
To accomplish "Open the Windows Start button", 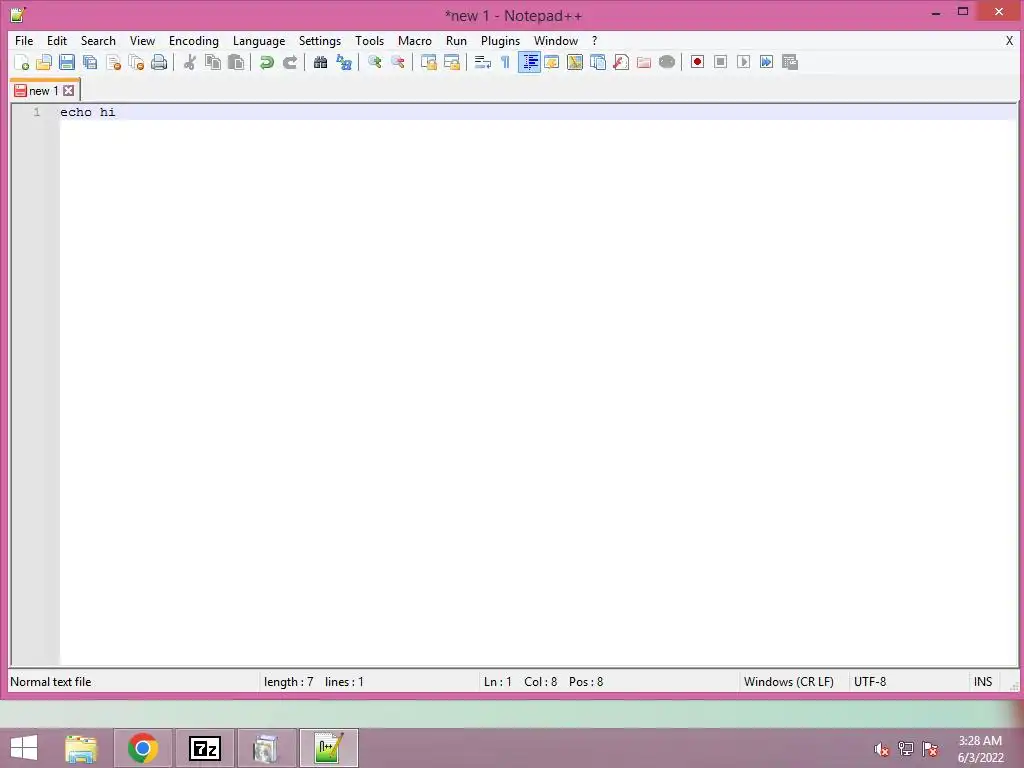I will click(24, 748).
